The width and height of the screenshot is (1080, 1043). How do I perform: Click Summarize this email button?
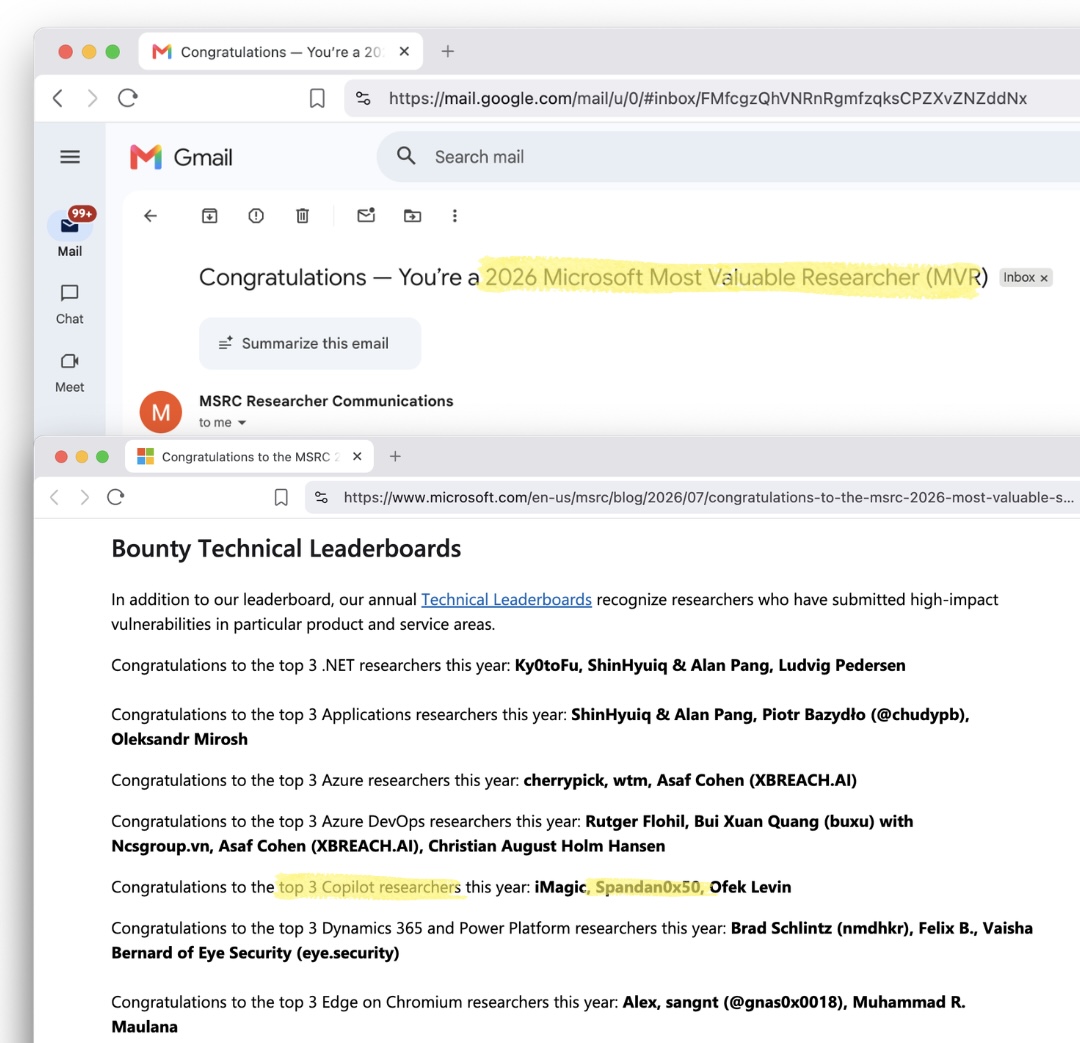click(310, 343)
